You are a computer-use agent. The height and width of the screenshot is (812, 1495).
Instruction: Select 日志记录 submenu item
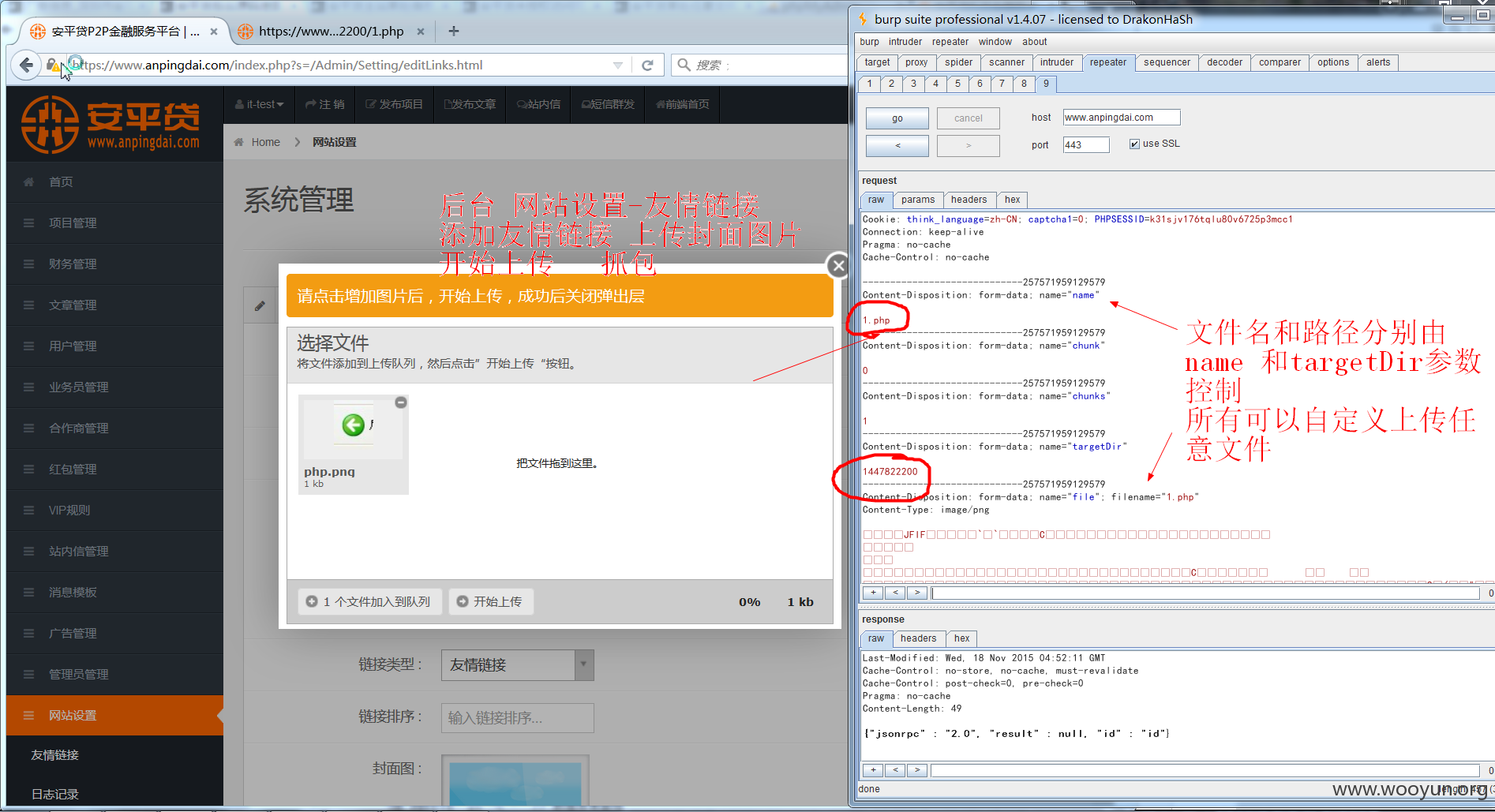[x=55, y=794]
